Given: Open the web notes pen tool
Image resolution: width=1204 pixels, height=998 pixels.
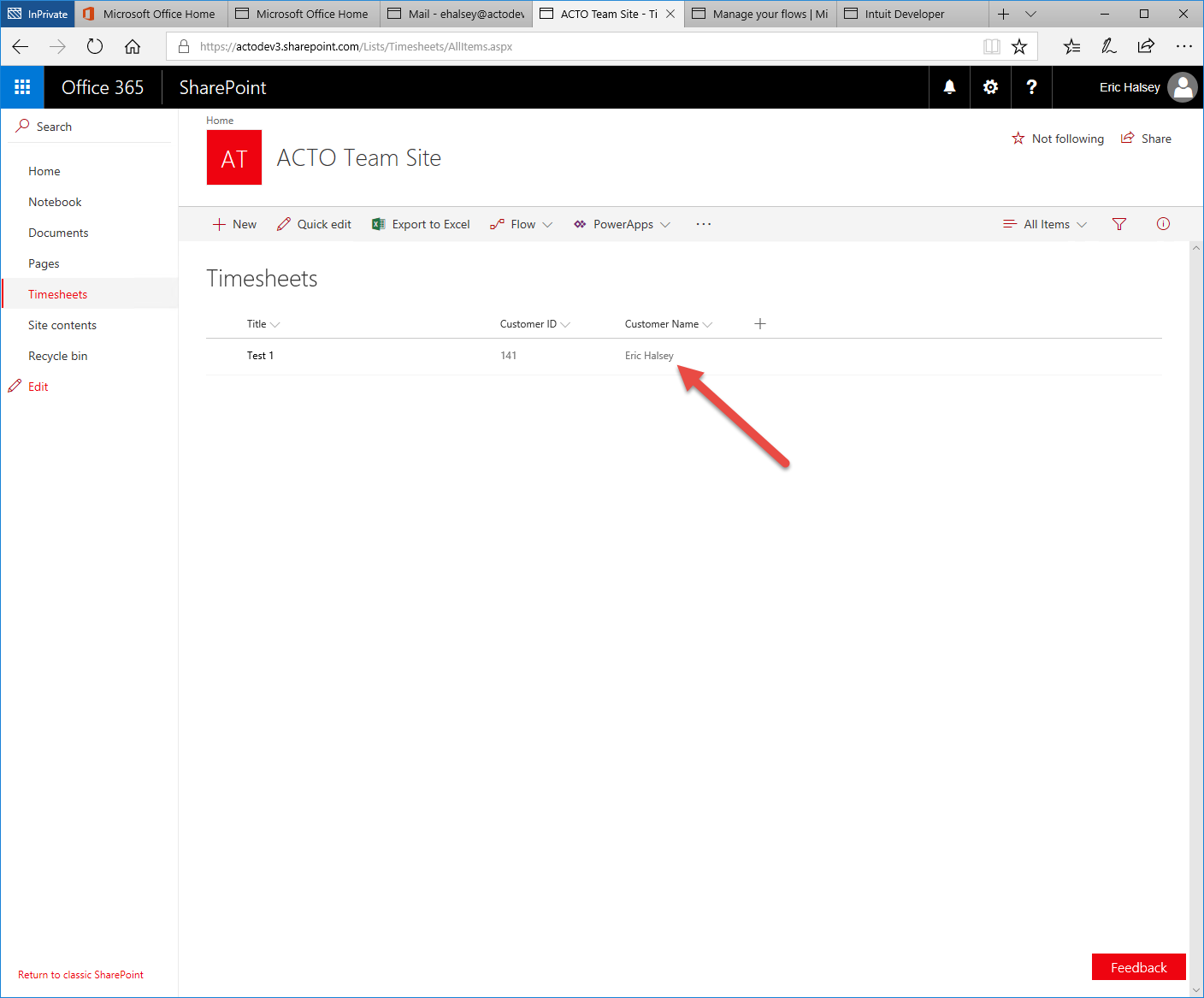Looking at the screenshot, I should coord(1109,46).
